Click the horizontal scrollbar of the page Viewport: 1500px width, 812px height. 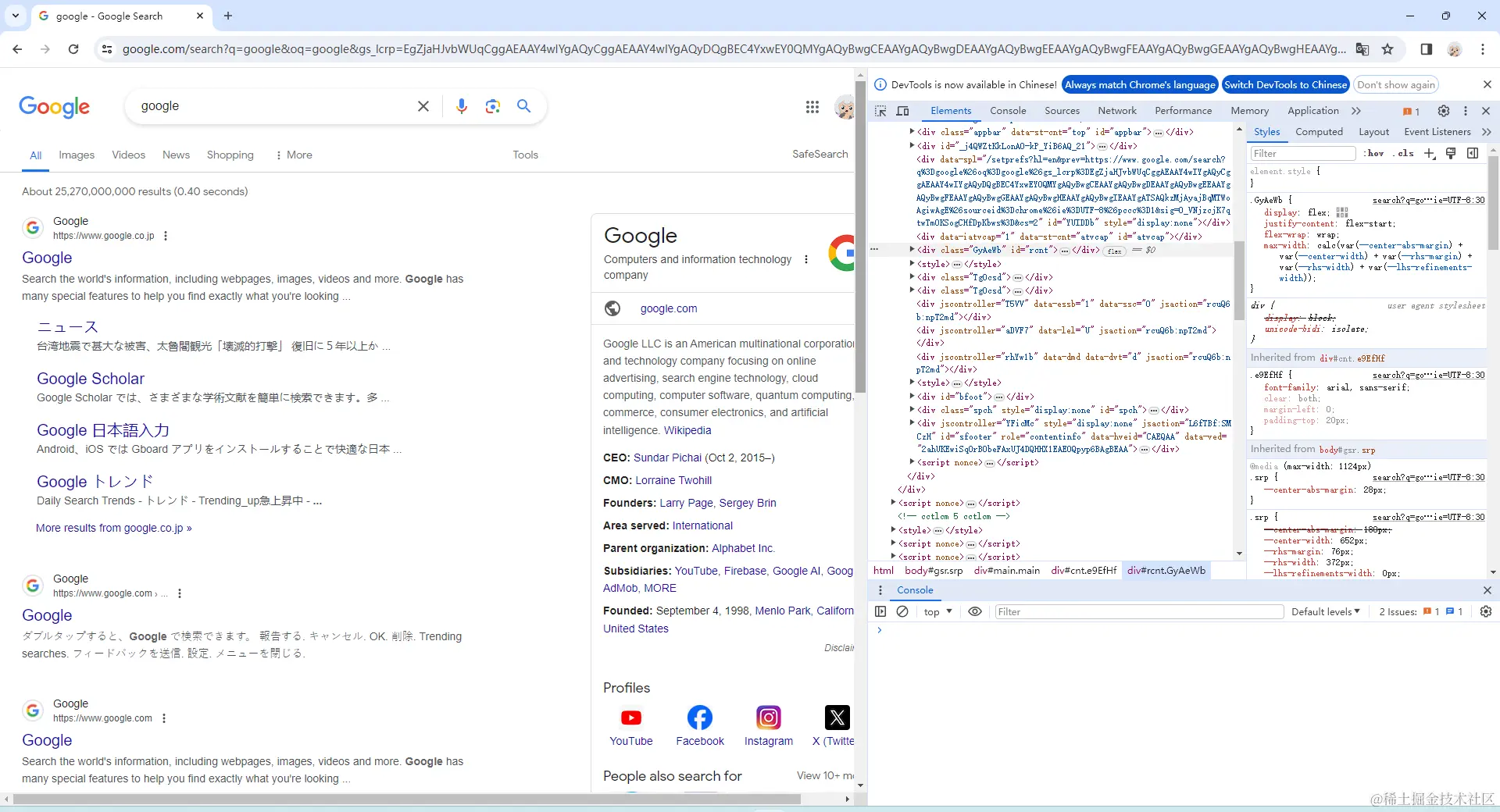coord(407,799)
